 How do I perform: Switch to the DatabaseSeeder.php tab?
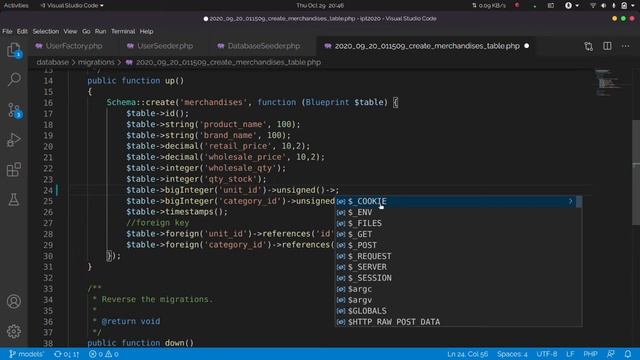pyautogui.click(x=264, y=46)
